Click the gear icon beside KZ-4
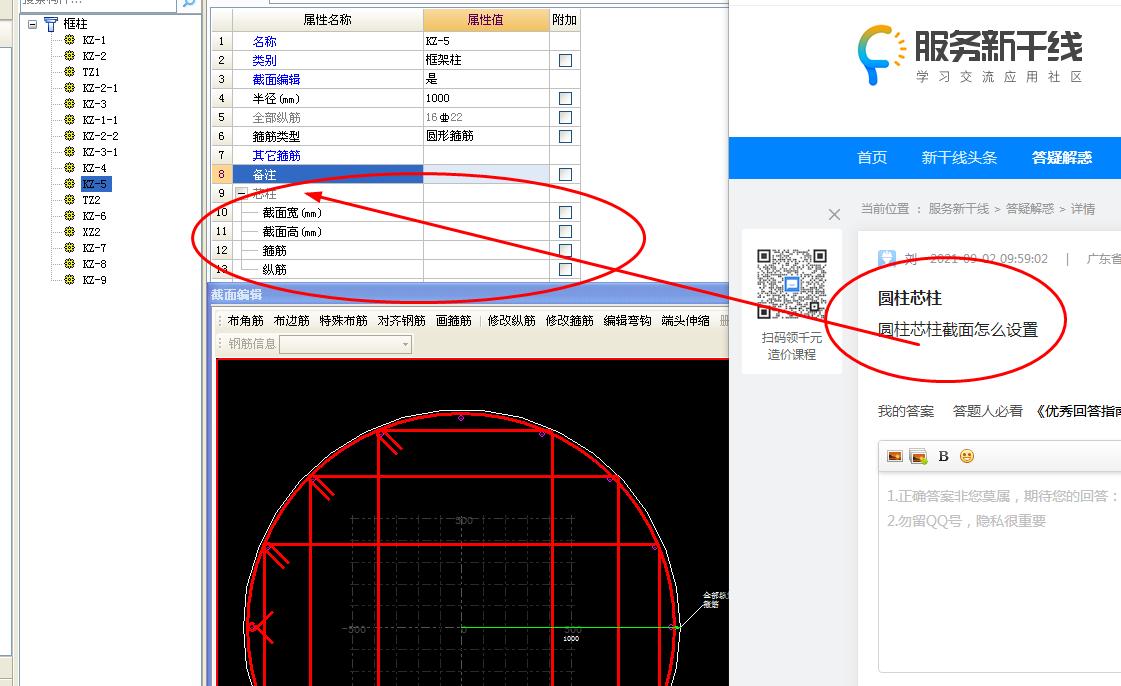The width and height of the screenshot is (1121, 686). point(69,167)
